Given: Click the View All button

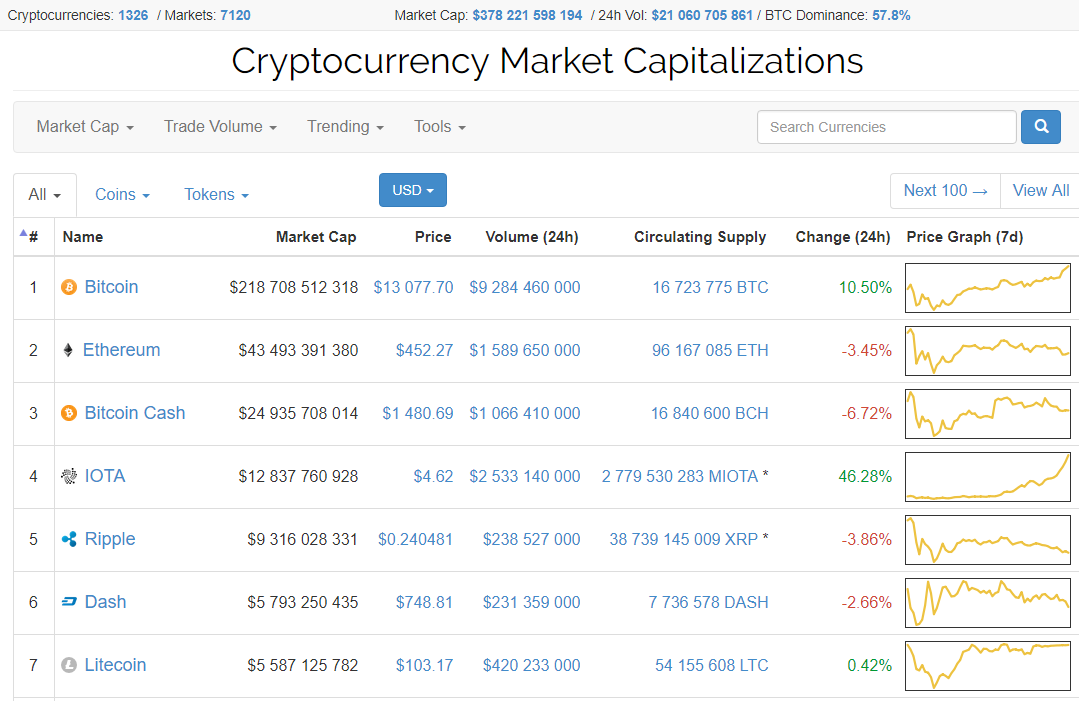Looking at the screenshot, I should (1040, 191).
